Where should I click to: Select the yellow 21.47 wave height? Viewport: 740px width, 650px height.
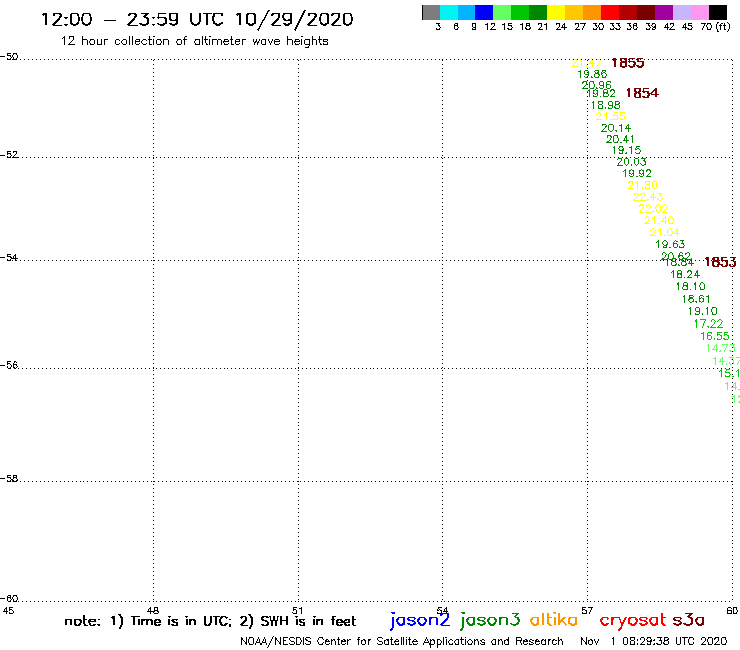click(x=587, y=63)
